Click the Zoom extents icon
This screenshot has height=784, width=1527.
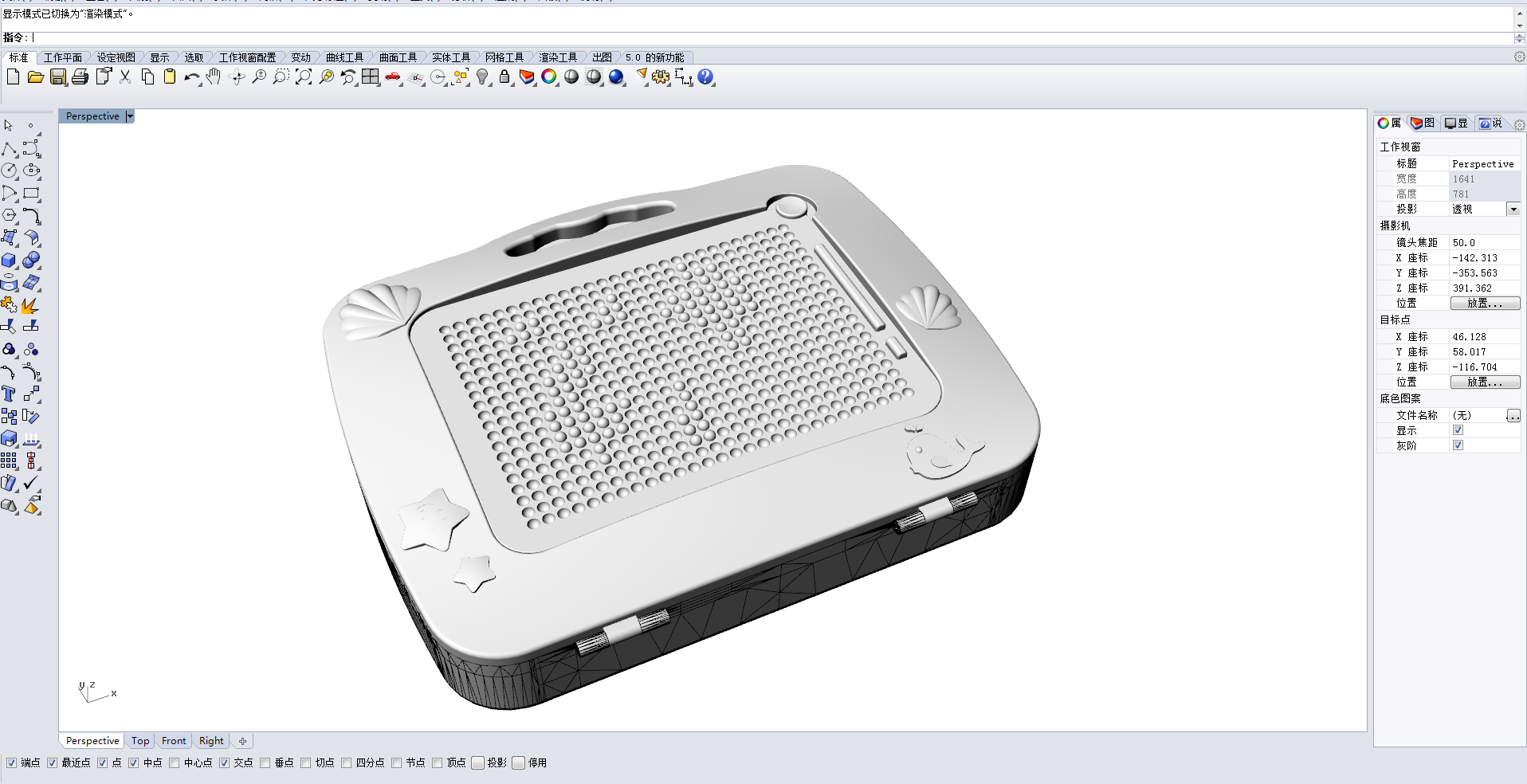coord(304,77)
